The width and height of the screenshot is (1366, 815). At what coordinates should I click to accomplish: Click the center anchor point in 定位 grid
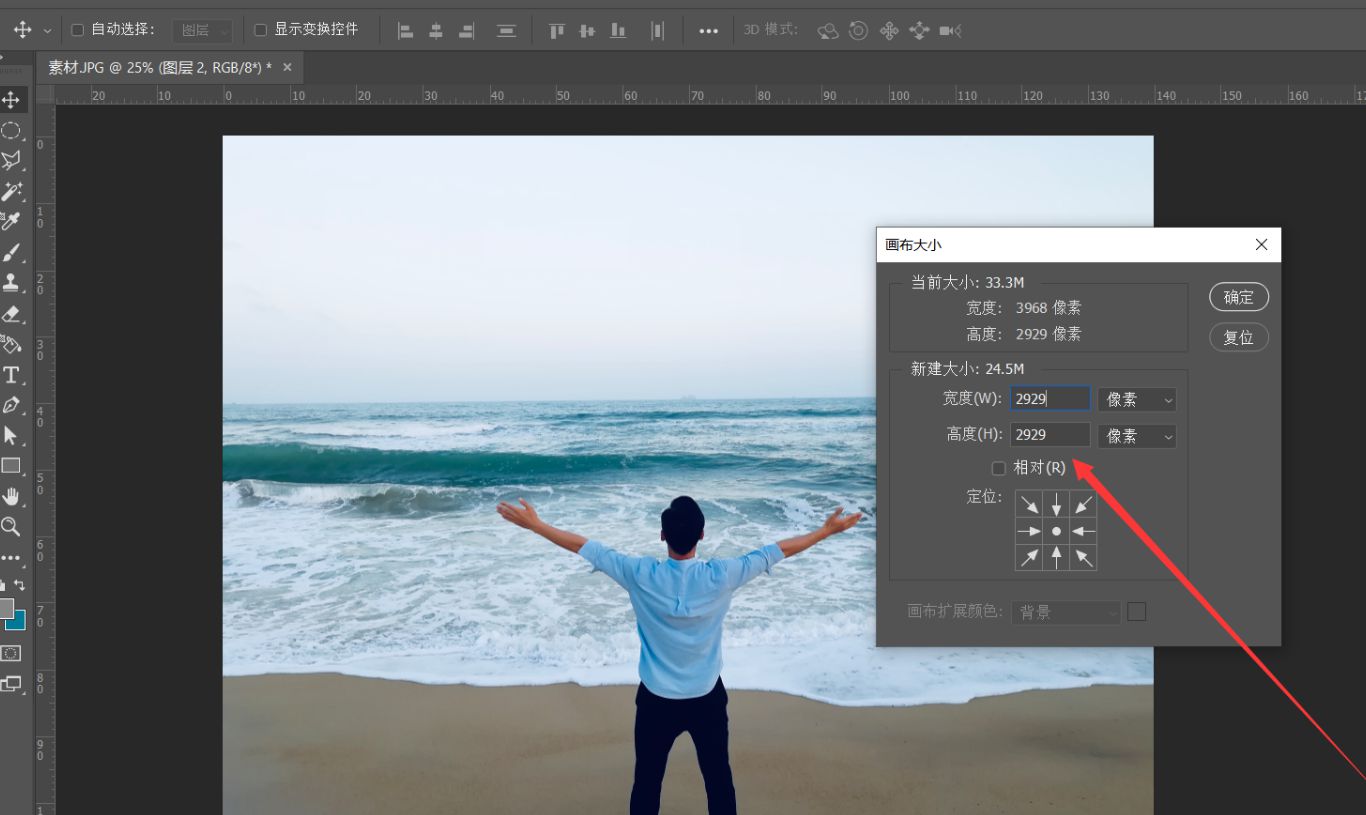tap(1056, 531)
